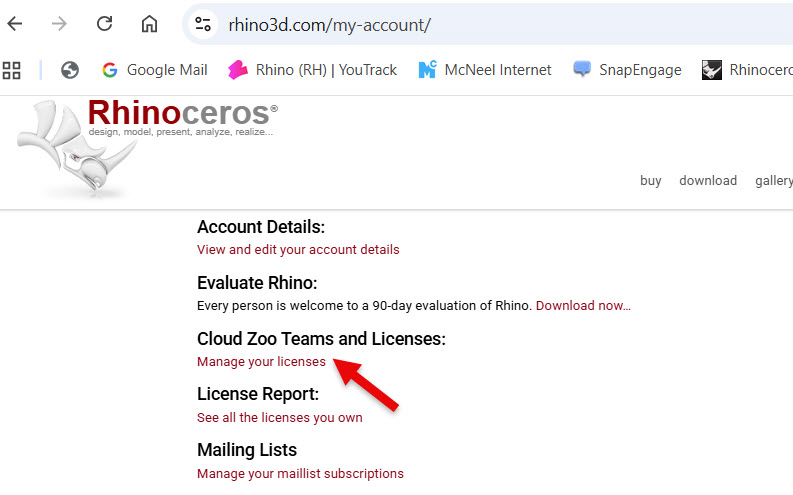Click the address bar URL rhino3d.com/my-account/
Image resolution: width=793 pixels, height=495 pixels.
(329, 25)
